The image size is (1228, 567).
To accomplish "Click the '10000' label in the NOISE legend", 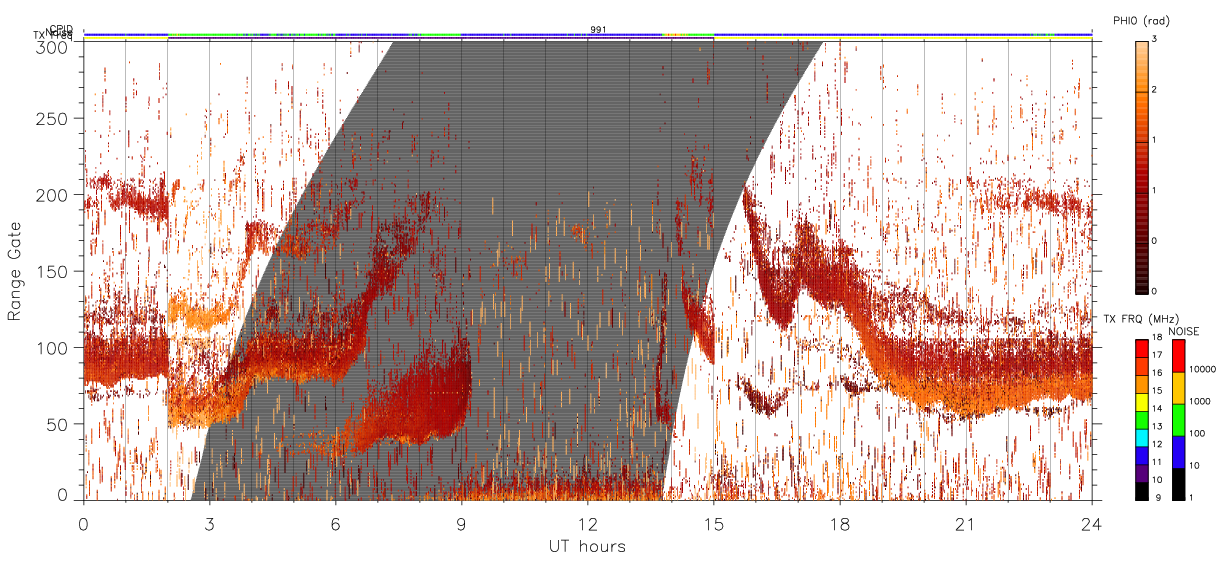I will [x=1202, y=369].
